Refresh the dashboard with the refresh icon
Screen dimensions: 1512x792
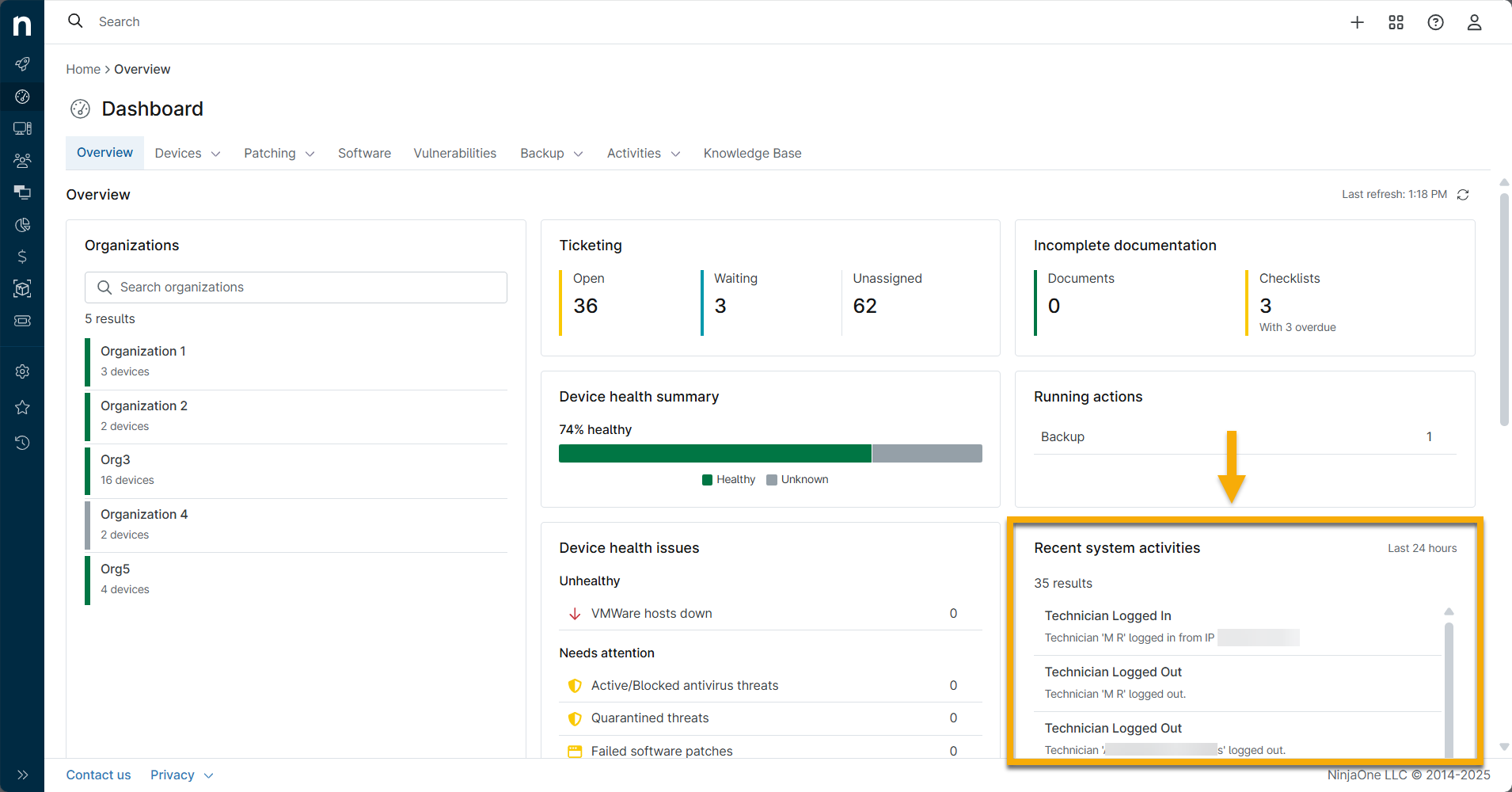coord(1463,194)
